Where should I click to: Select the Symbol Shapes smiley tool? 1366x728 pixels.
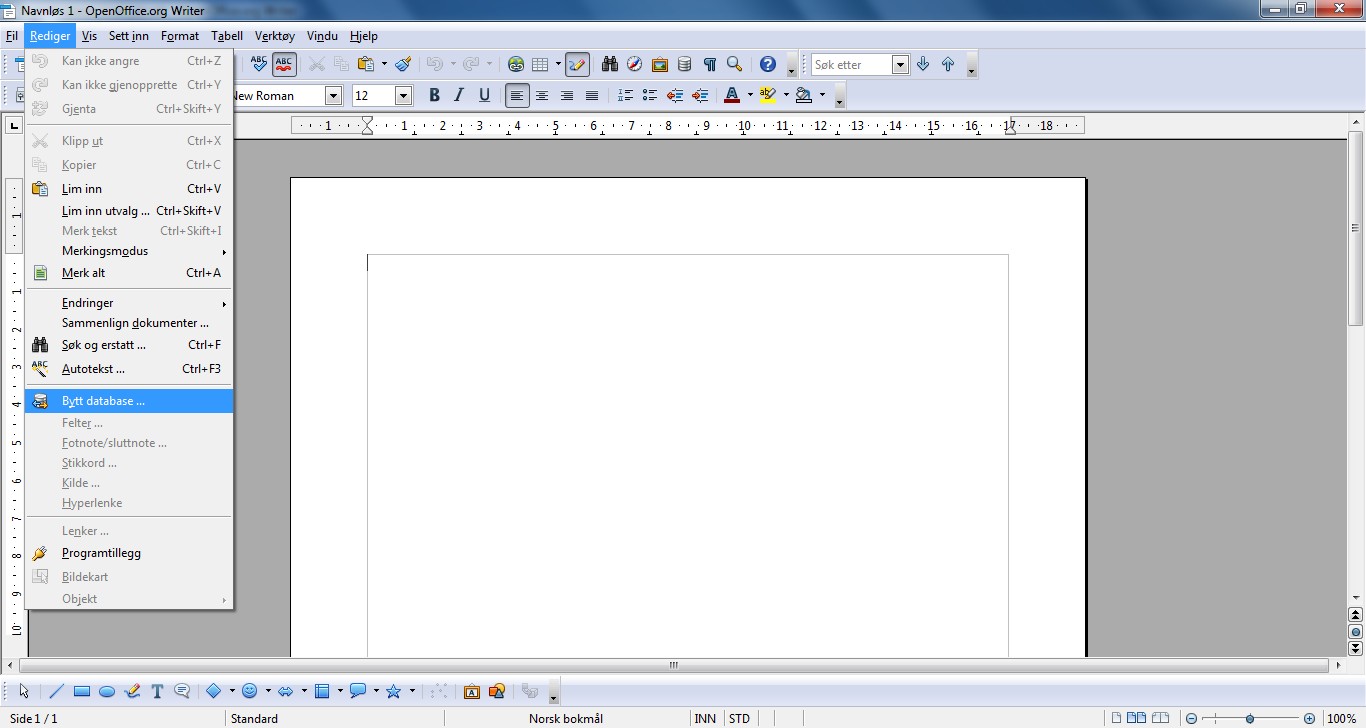(x=250, y=691)
